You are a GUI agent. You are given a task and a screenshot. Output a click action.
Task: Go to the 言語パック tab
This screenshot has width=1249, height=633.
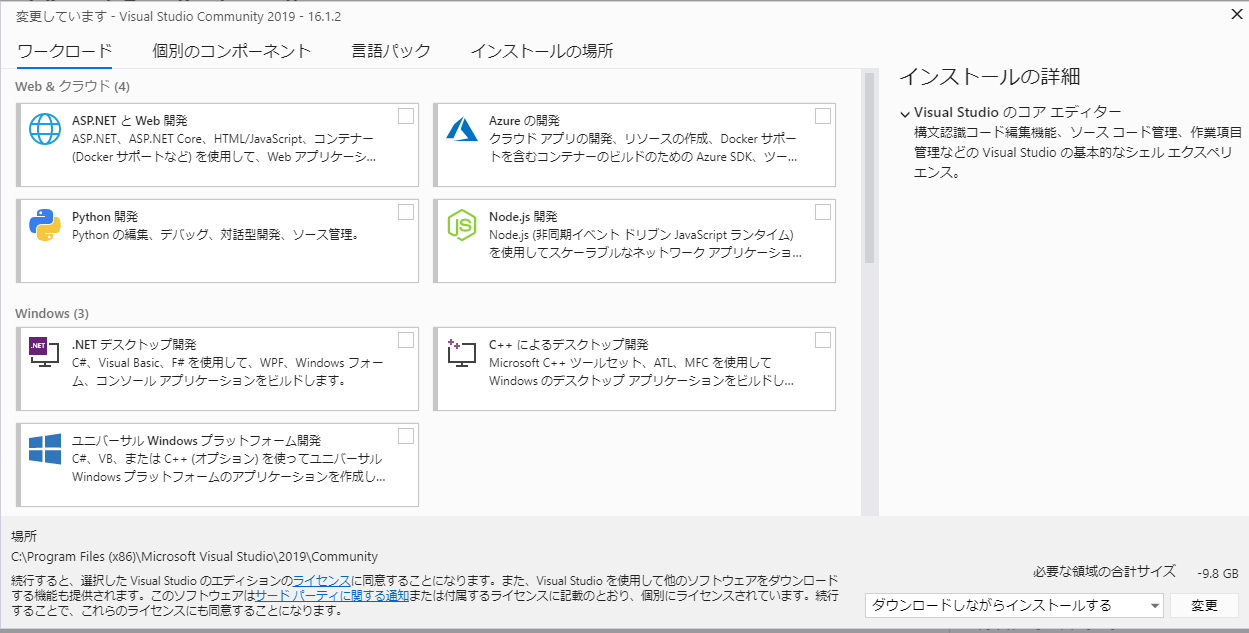tap(391, 51)
